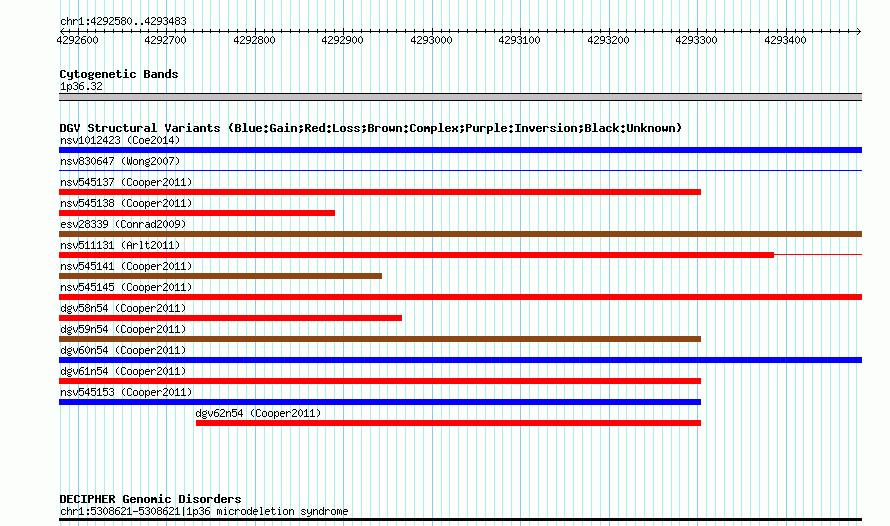Open the esv28339 (Conrad2009) label

pos(123,224)
